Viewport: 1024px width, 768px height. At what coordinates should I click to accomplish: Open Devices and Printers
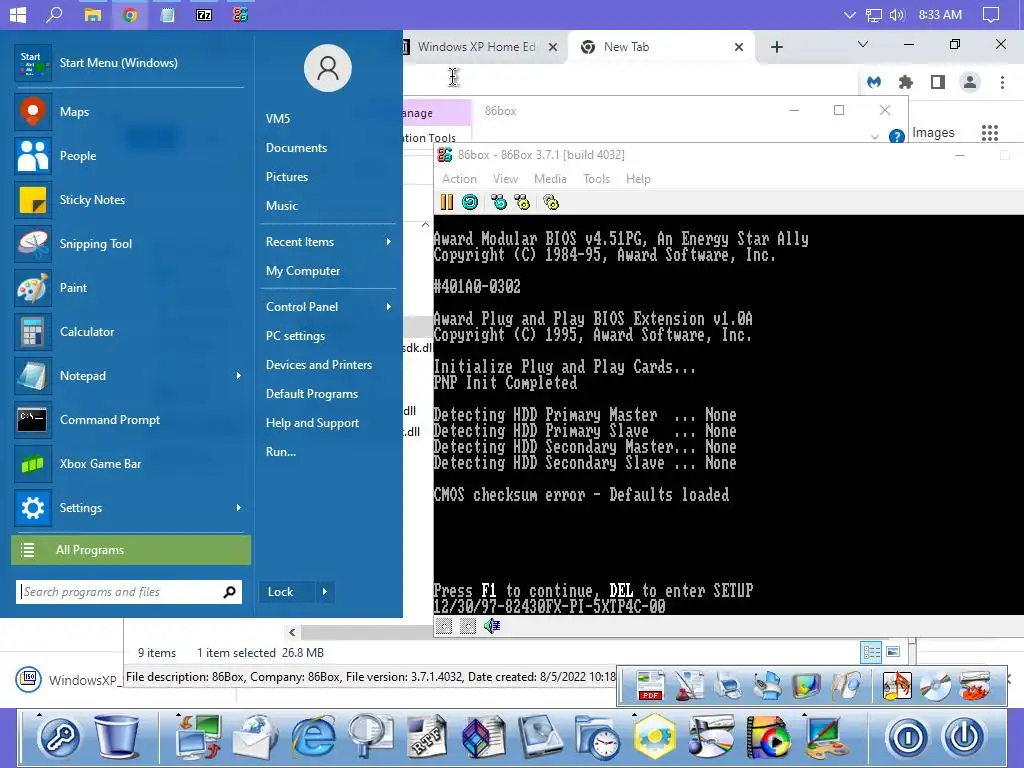click(319, 365)
